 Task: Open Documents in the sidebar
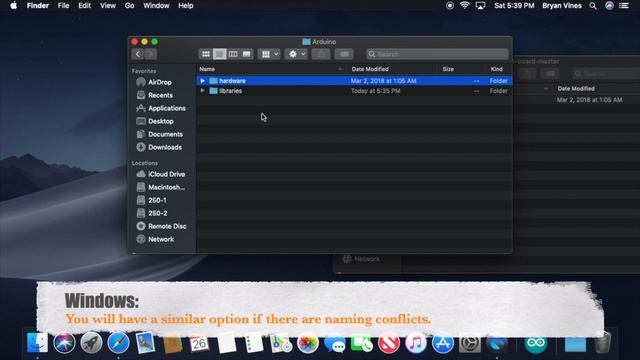(x=165, y=134)
